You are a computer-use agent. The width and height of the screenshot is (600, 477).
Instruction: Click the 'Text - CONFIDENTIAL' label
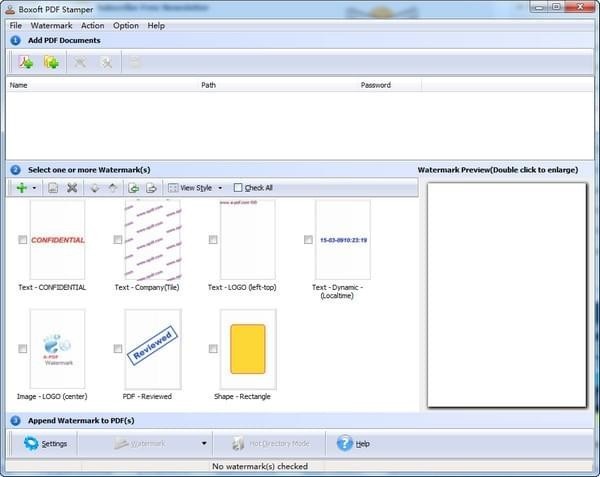point(52,287)
